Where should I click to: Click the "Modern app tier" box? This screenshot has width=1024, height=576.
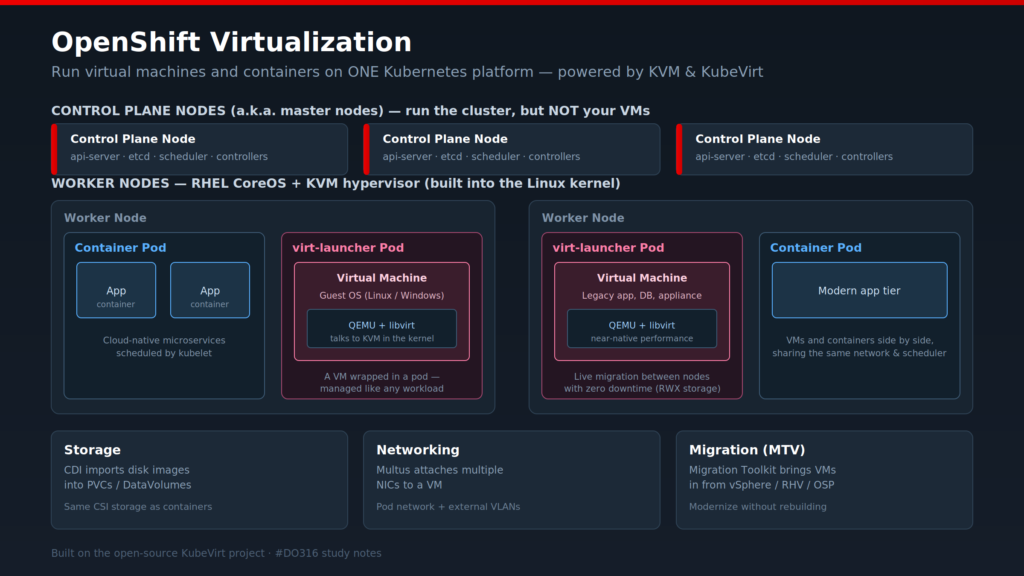pos(859,290)
